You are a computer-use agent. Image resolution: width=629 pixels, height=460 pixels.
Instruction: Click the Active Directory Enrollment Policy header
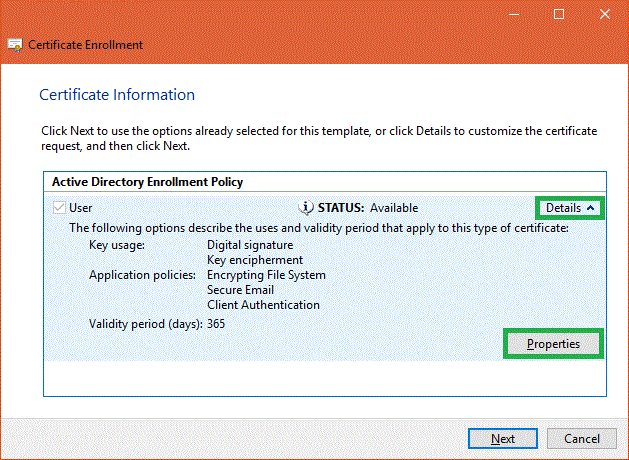pyautogui.click(x=147, y=182)
